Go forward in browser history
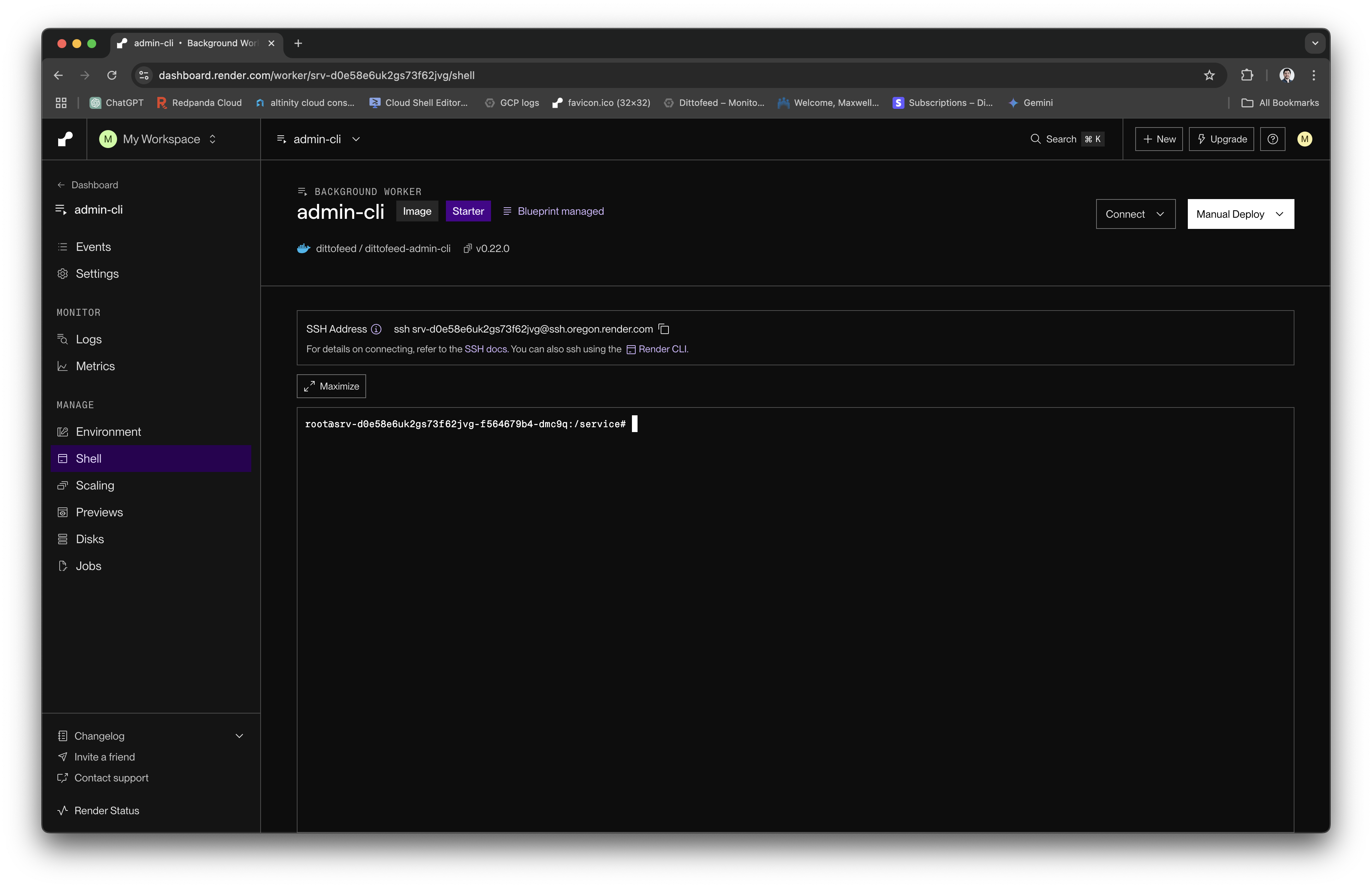1372x888 pixels. (x=85, y=75)
